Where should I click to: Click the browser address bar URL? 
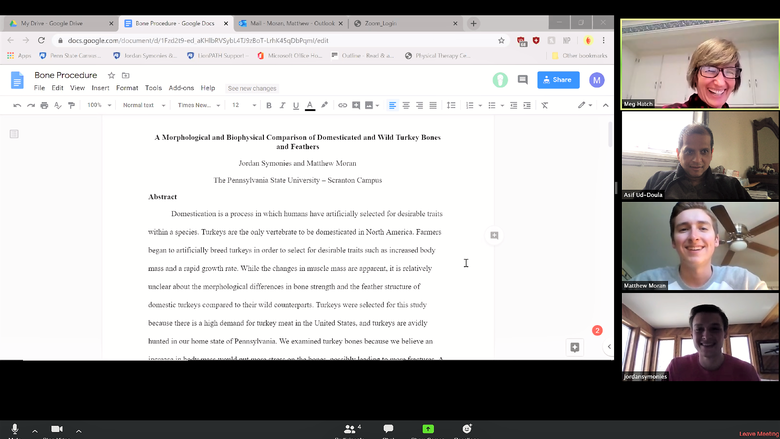[198, 41]
